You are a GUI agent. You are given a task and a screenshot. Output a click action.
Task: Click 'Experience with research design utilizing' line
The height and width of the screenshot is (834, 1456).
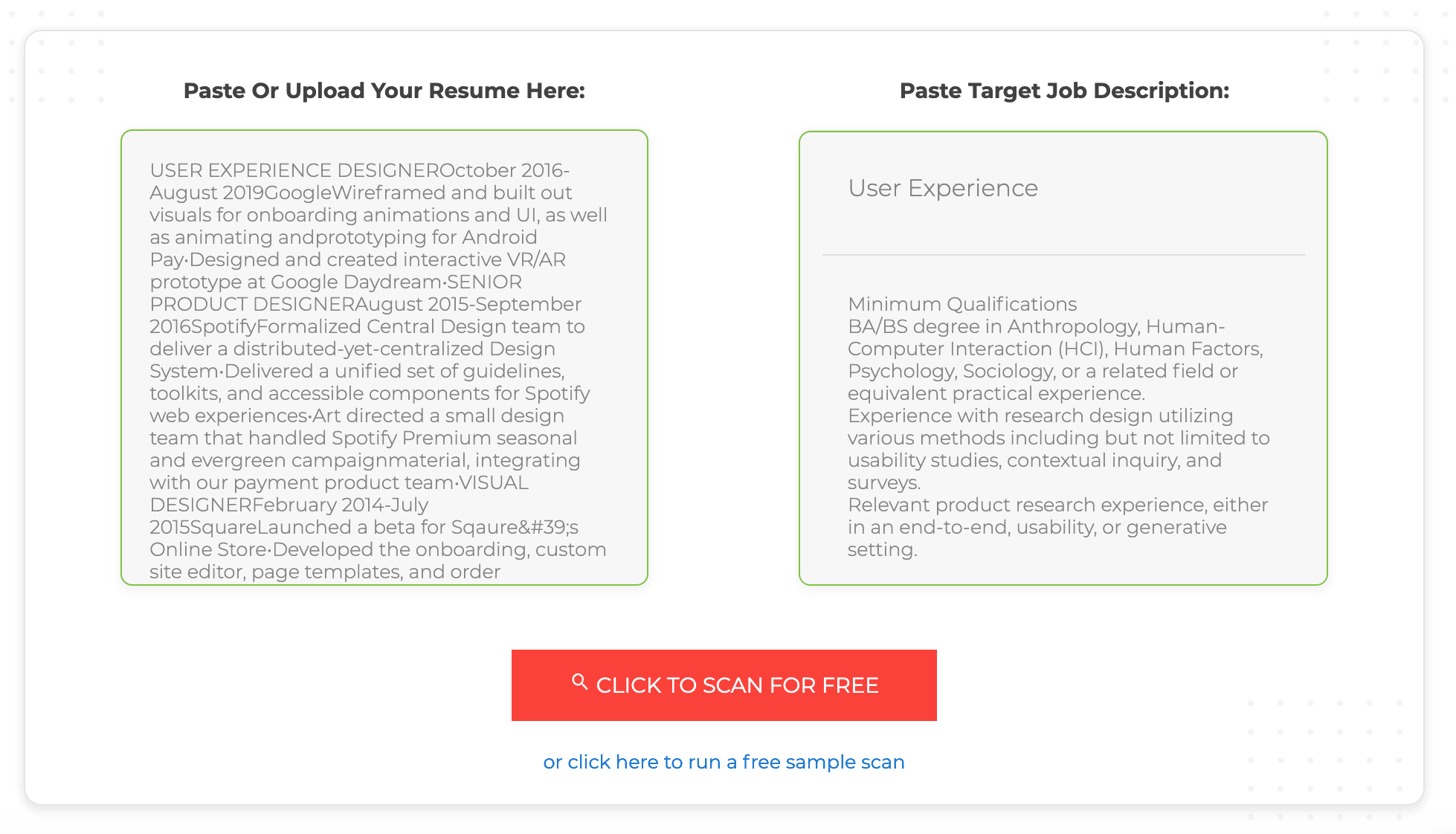coord(1040,416)
